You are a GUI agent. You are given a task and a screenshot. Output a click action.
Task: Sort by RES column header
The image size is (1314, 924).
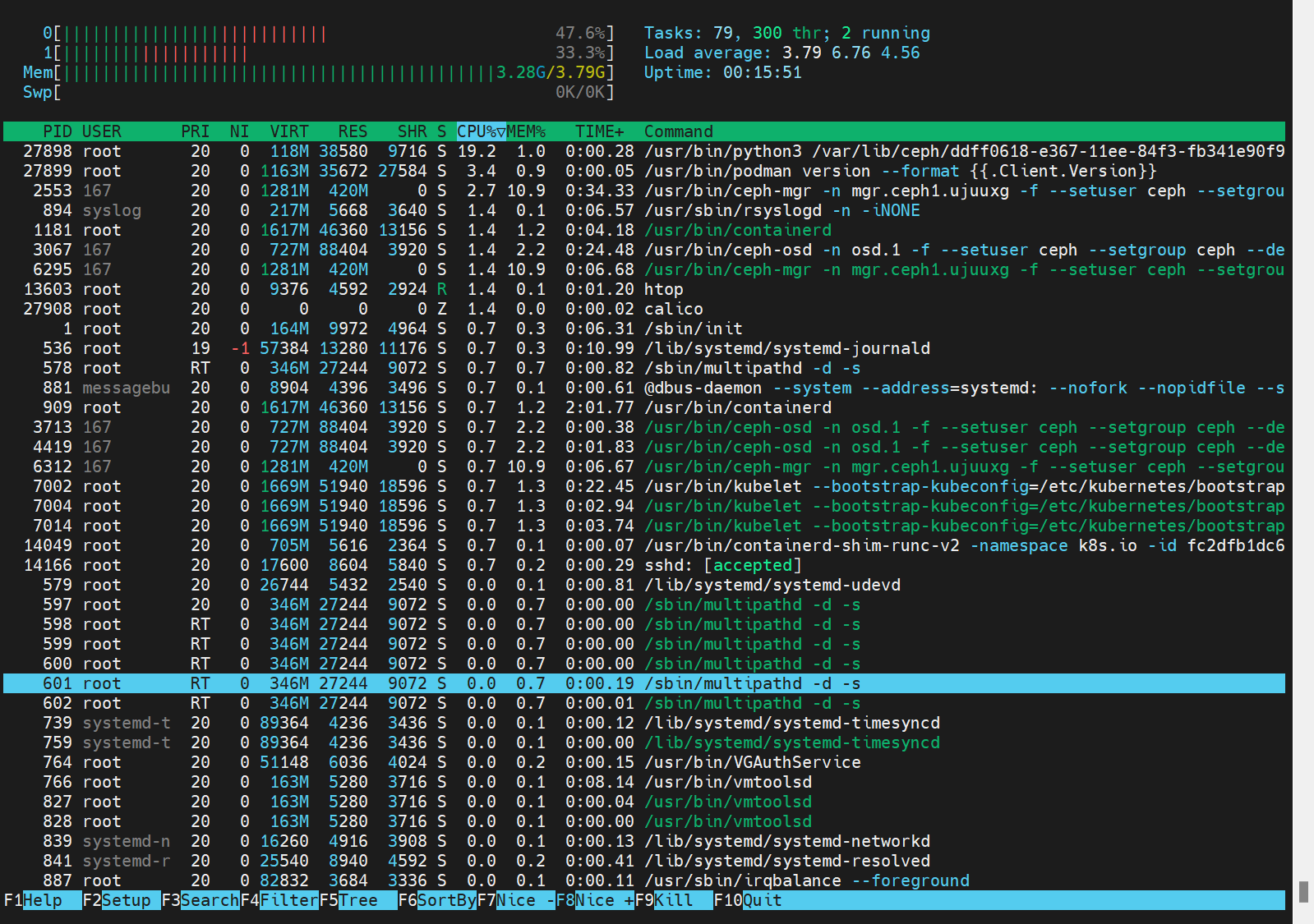tap(353, 131)
